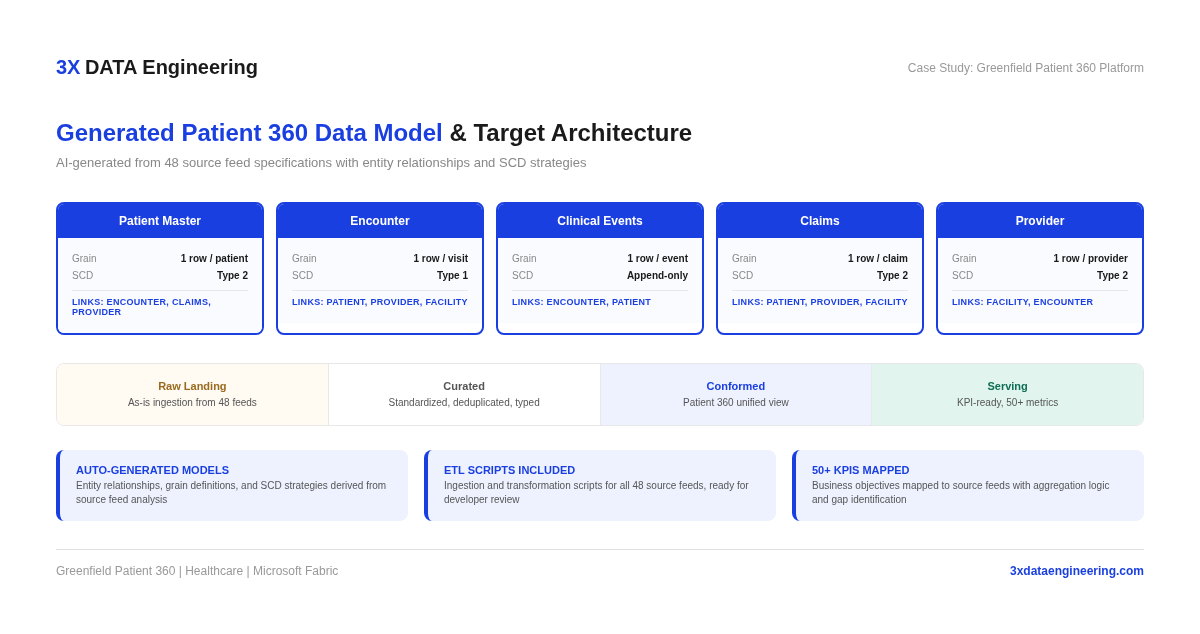Click the '1 row / provider' grain value

click(1090, 259)
